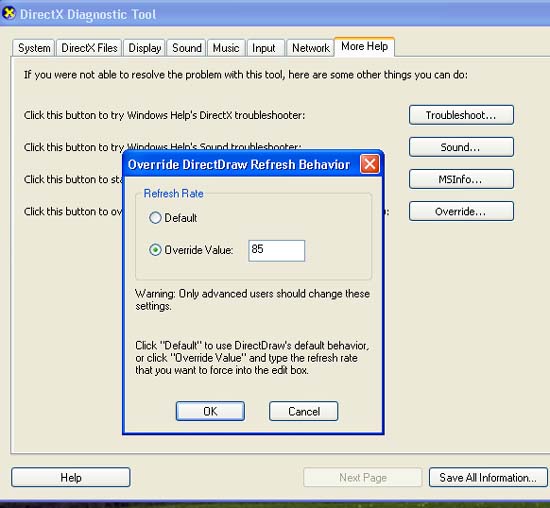550x508 pixels.
Task: Switch to the Display tab
Action: [x=144, y=48]
